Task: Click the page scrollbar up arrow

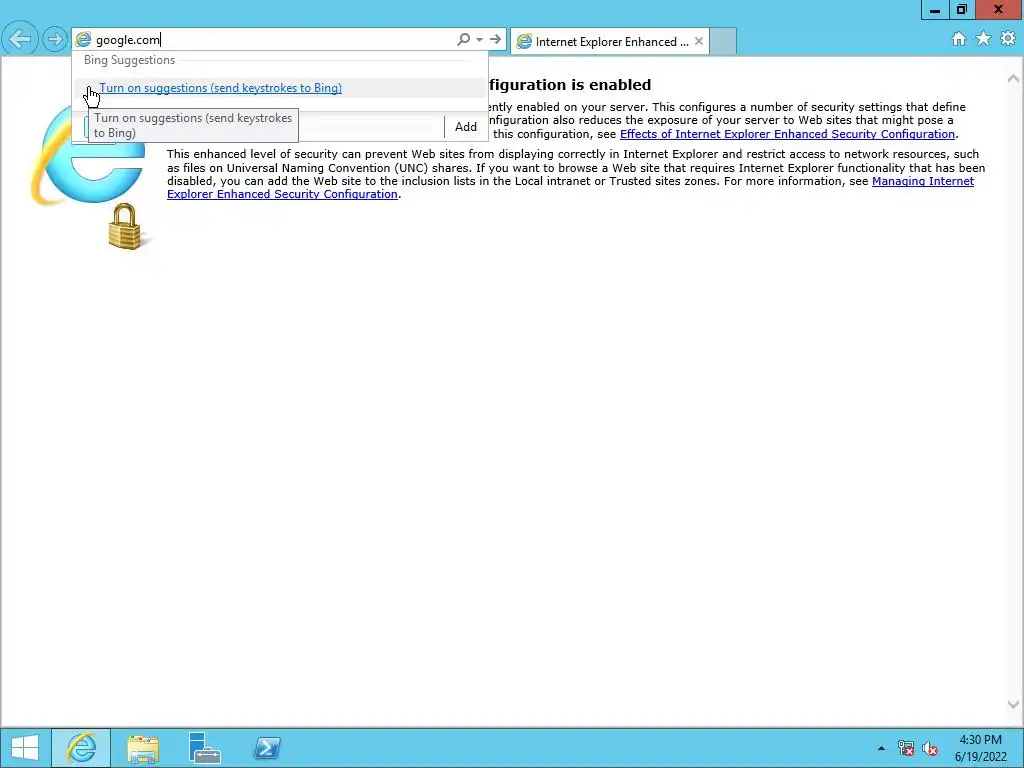Action: [x=1013, y=78]
